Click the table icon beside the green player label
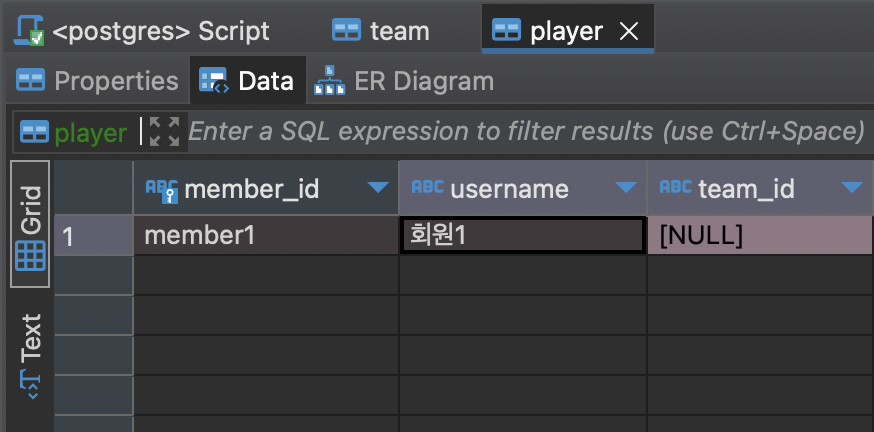 (x=35, y=132)
